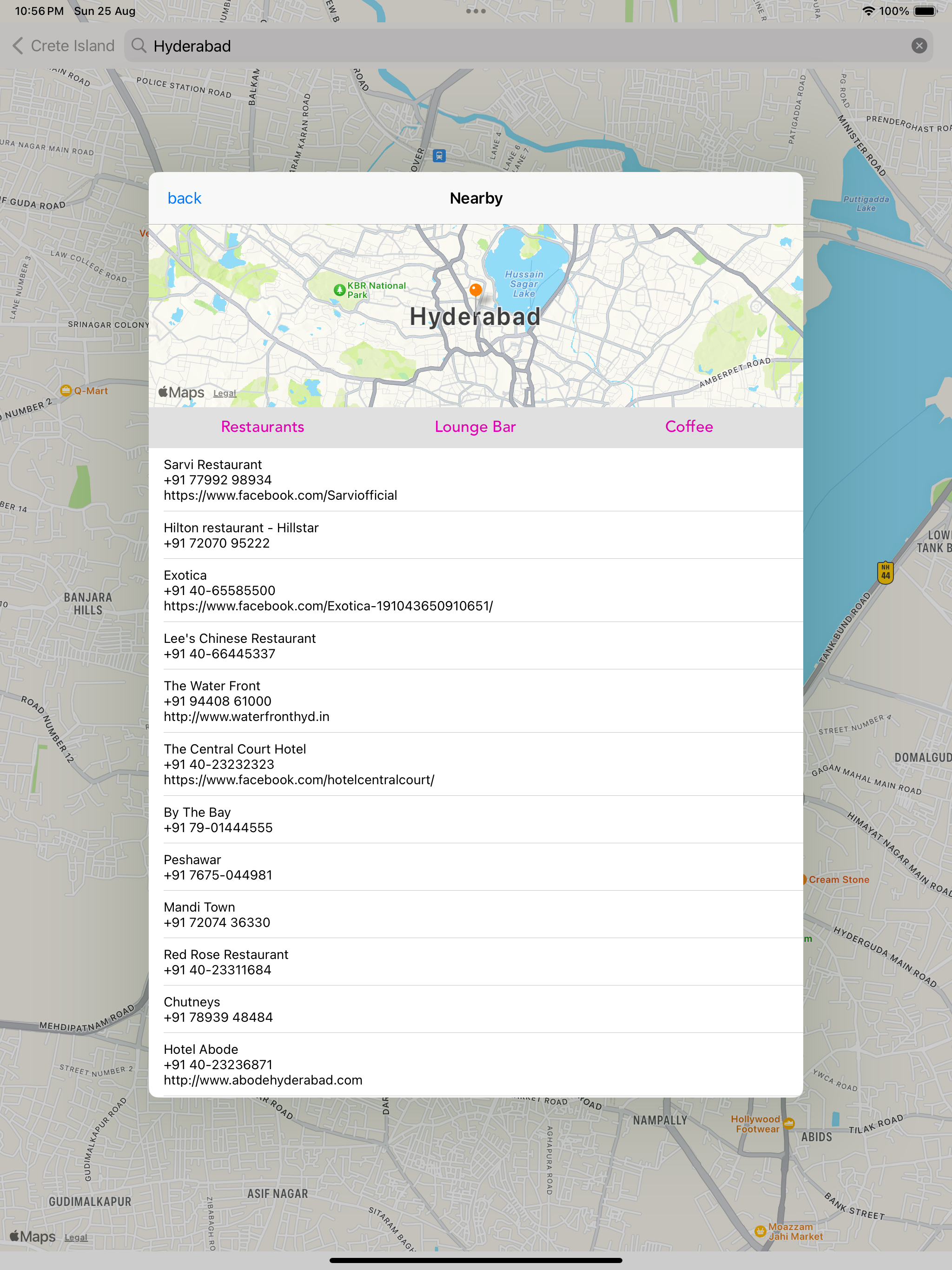This screenshot has height=1270, width=952.
Task: Go back from the Nearby panel
Action: [x=185, y=198]
